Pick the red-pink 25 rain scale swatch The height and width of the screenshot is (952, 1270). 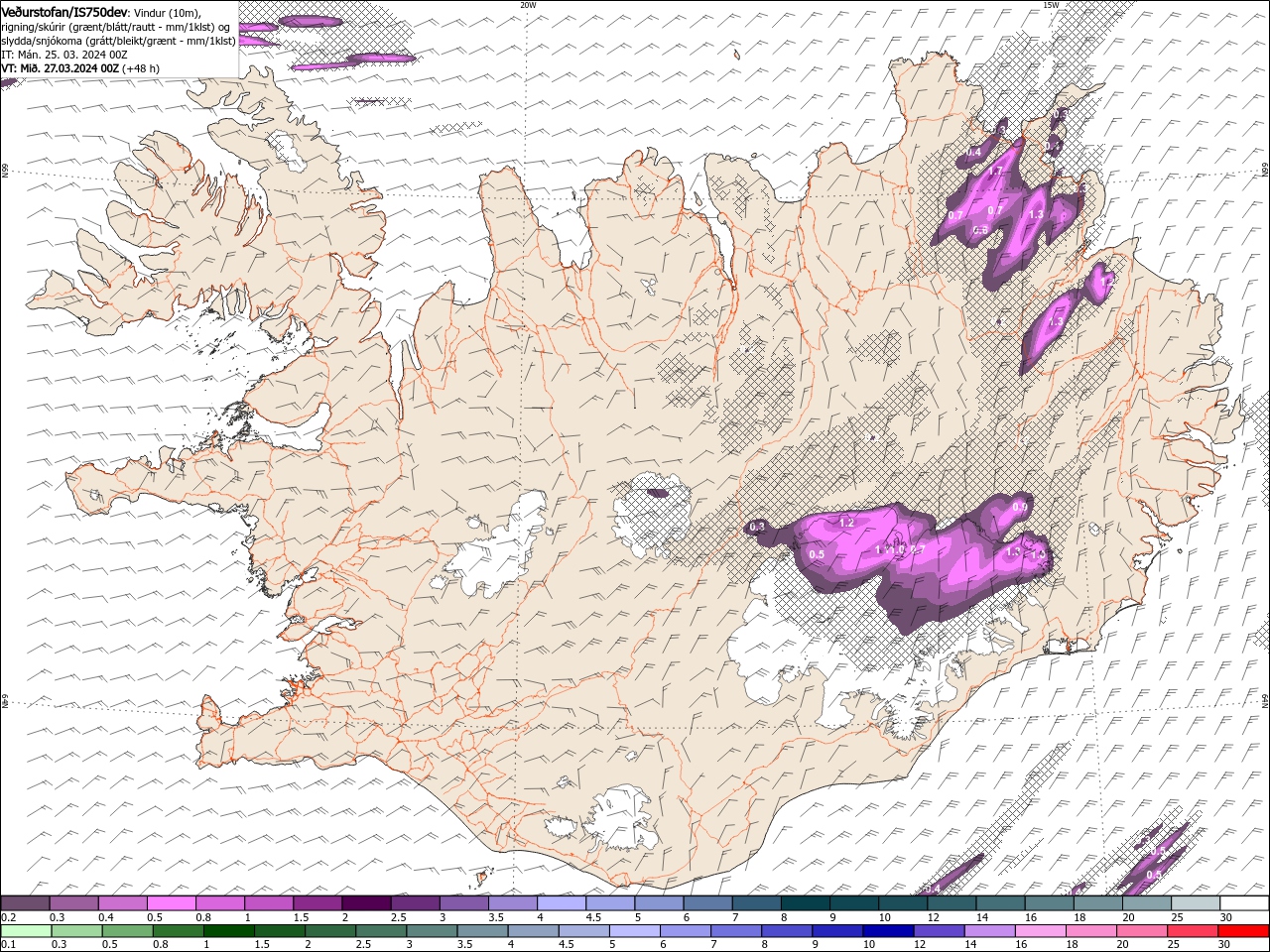point(1194,931)
